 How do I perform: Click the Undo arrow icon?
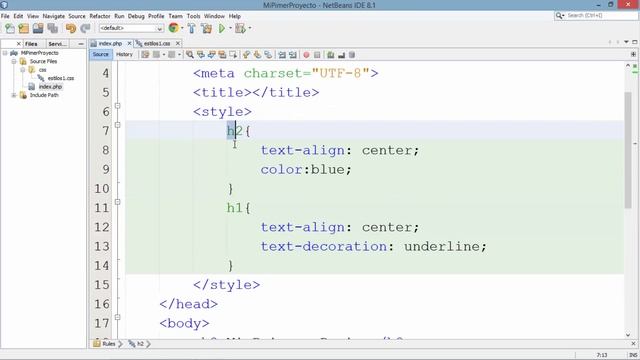click(71, 28)
